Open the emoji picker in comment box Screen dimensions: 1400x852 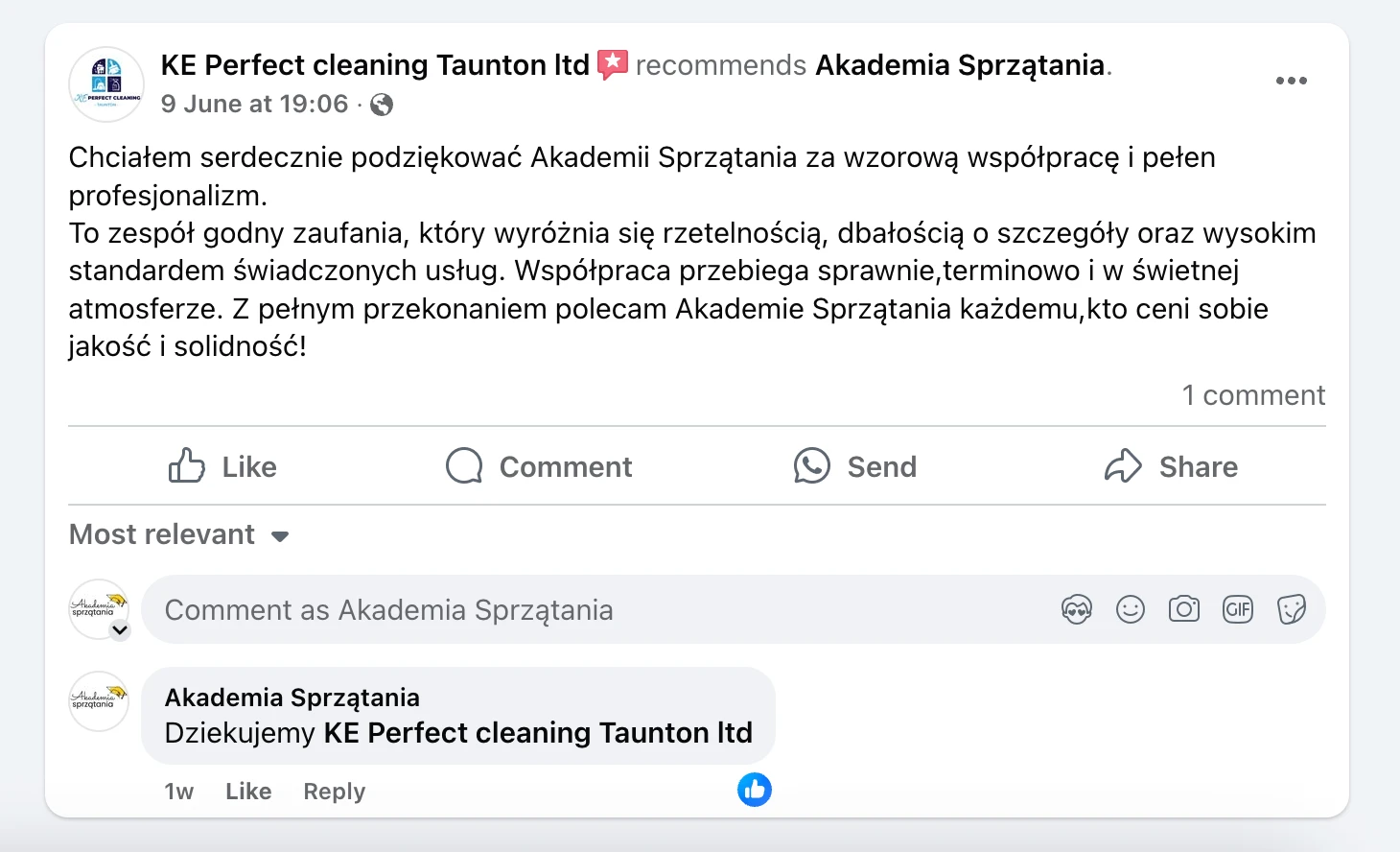pyautogui.click(x=1131, y=609)
